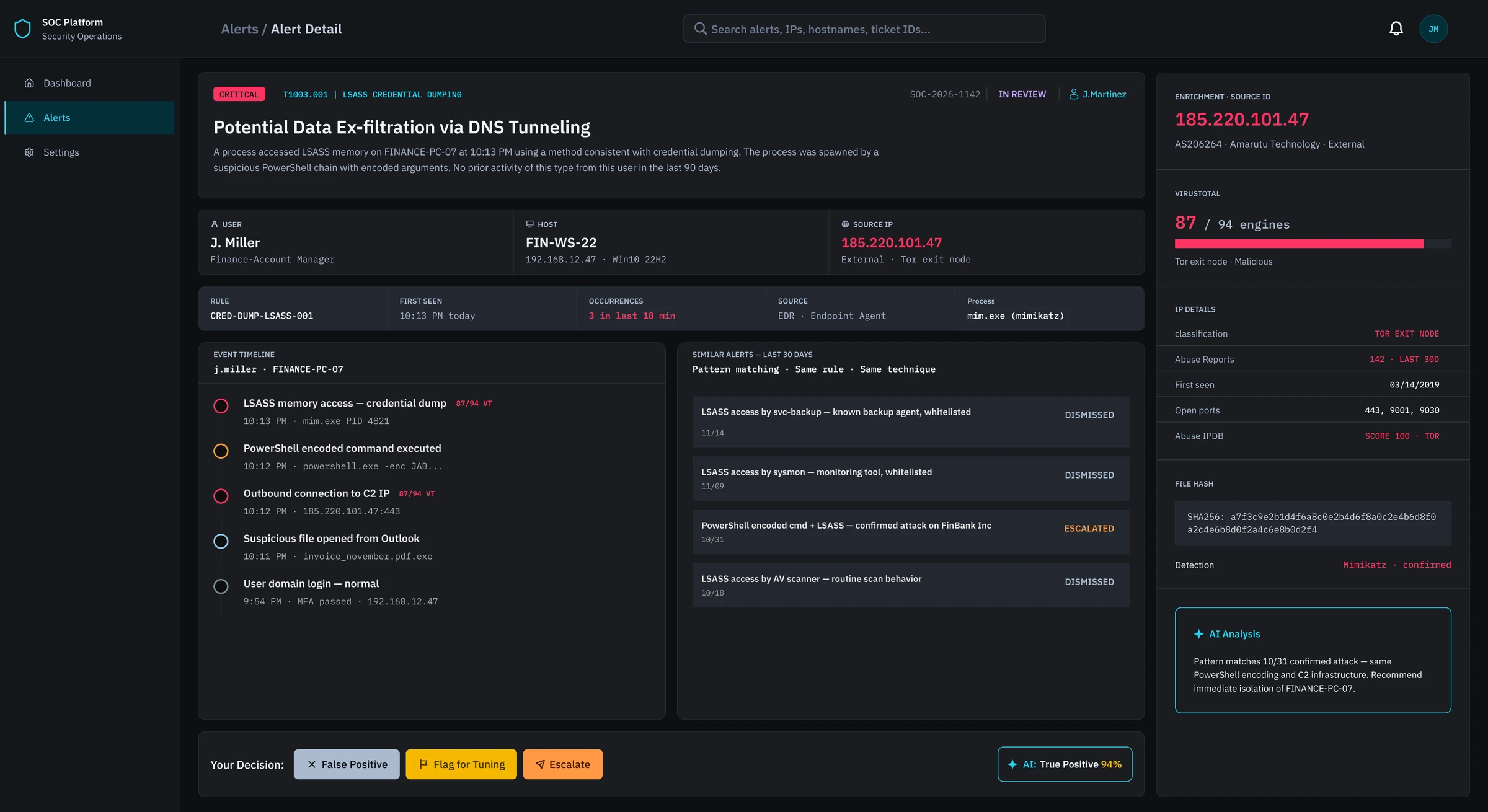Click the Alerts warning triangle icon
This screenshot has width=1488, height=812.
click(x=29, y=118)
